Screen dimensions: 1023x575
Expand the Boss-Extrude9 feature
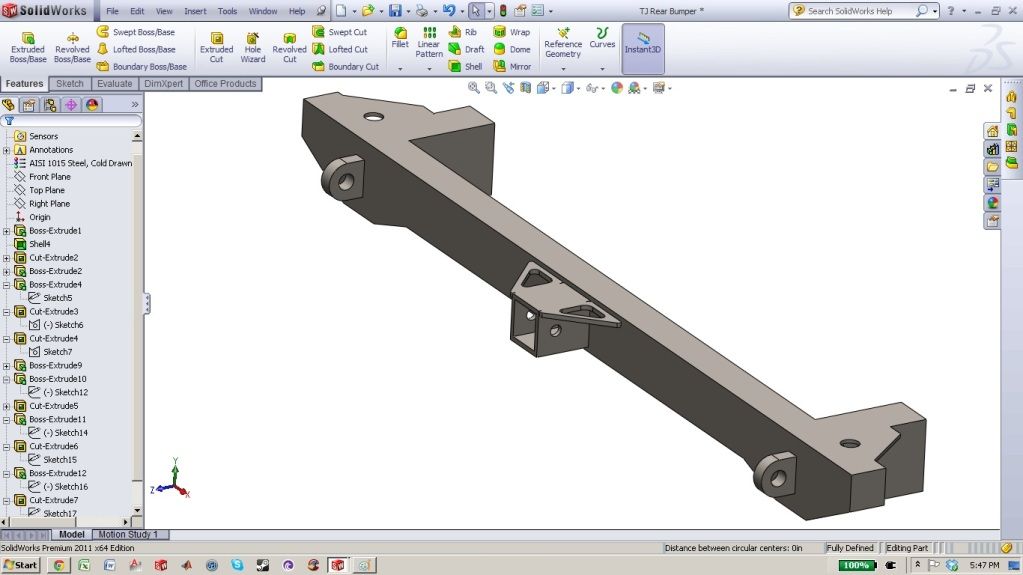coord(7,365)
